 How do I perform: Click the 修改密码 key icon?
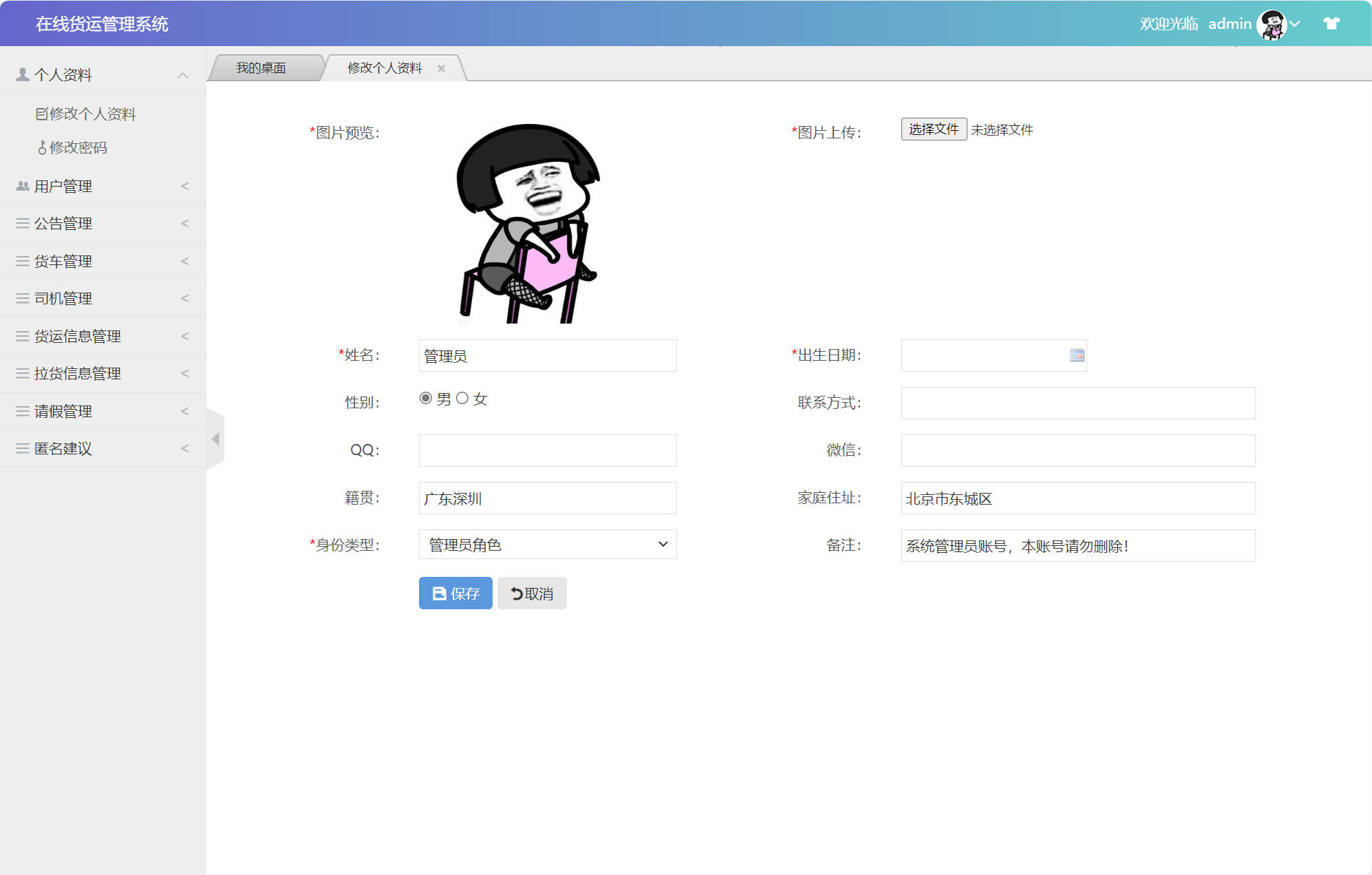[x=43, y=147]
